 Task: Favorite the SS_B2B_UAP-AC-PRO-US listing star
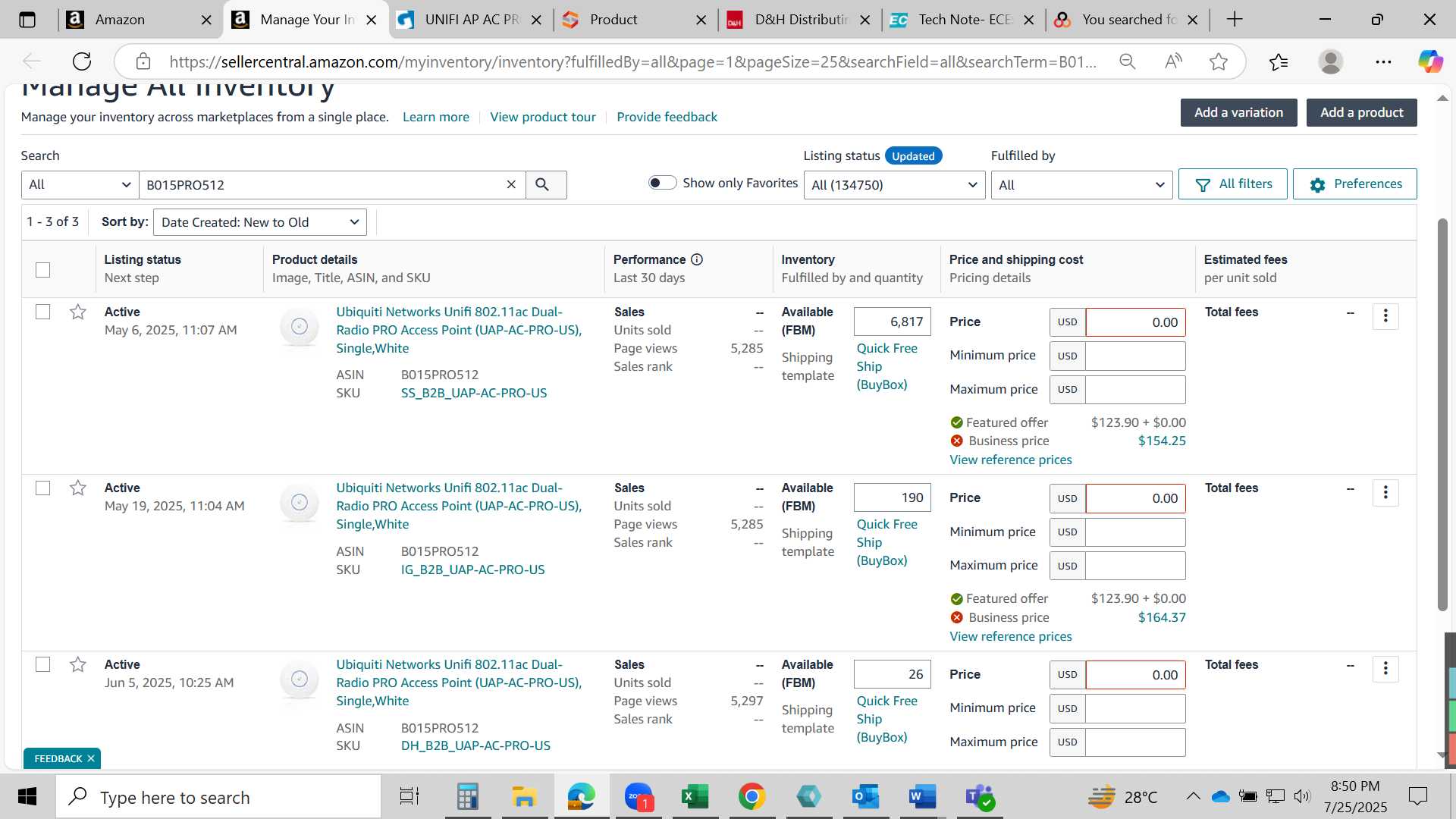click(x=77, y=312)
